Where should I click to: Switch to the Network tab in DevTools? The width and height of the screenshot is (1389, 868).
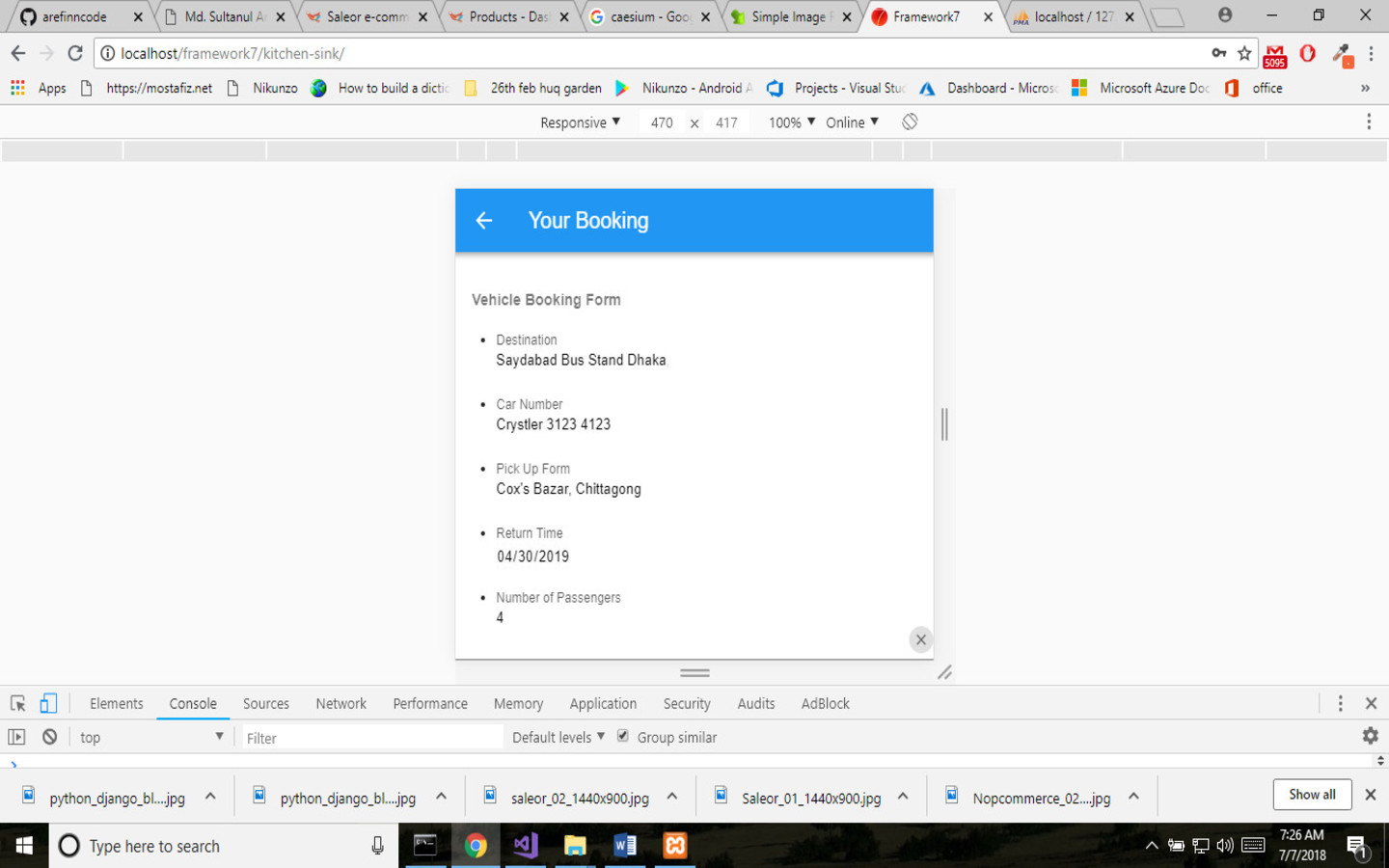340,703
